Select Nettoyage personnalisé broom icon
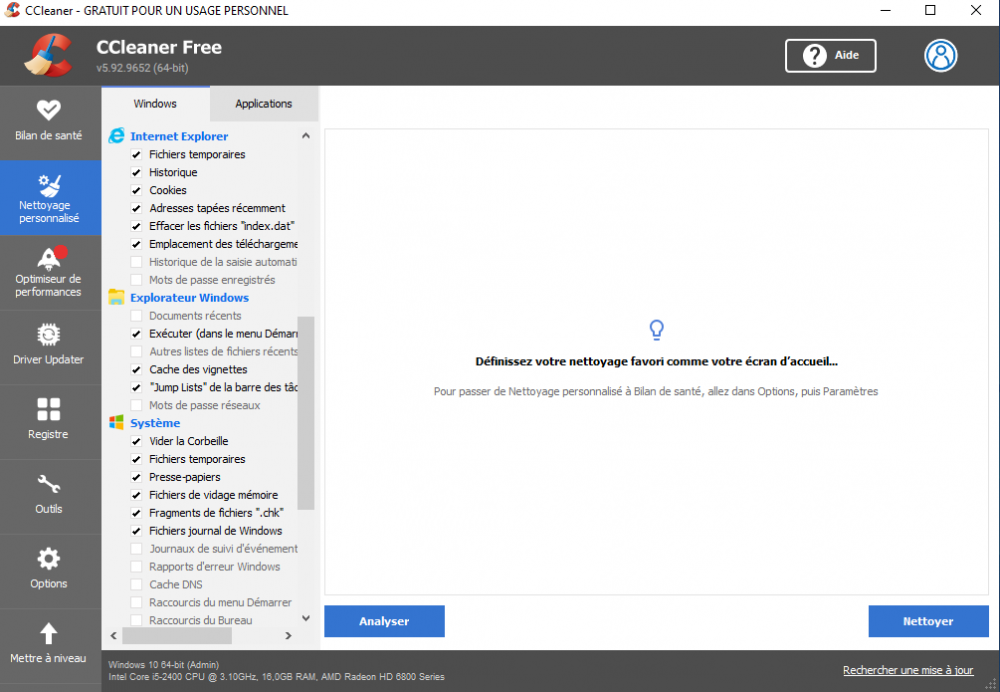The image size is (1000, 692). (x=49, y=185)
